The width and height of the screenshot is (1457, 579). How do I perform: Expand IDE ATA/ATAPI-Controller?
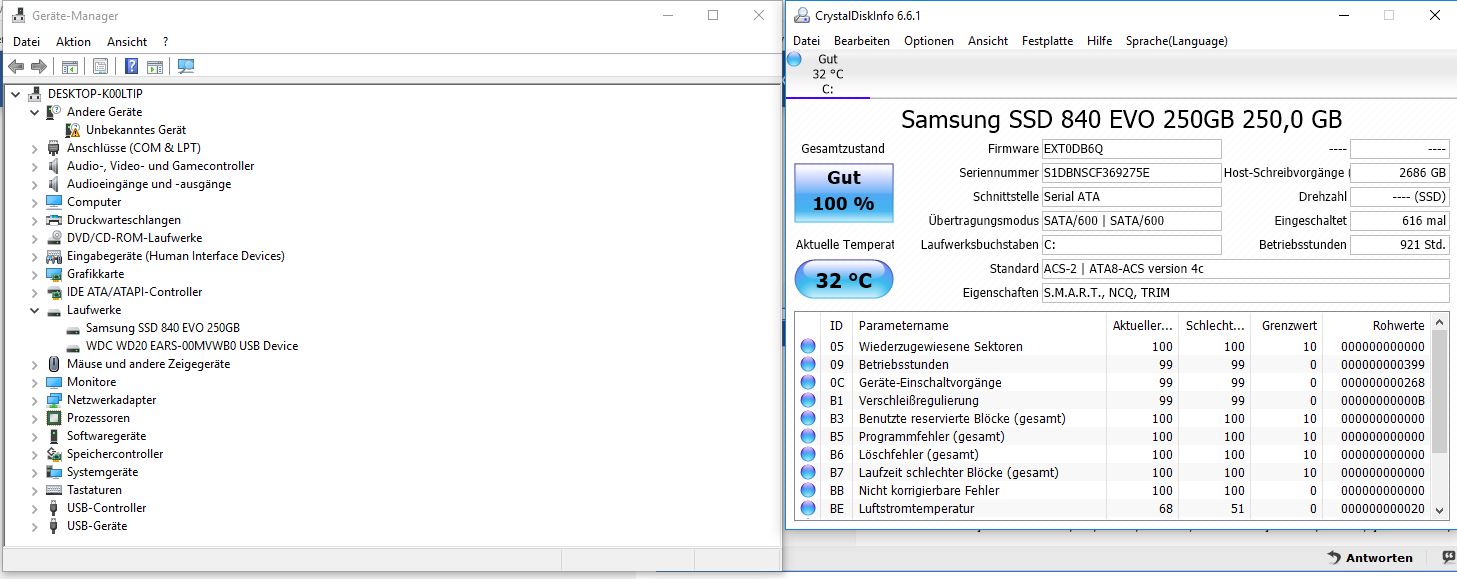pyautogui.click(x=34, y=292)
